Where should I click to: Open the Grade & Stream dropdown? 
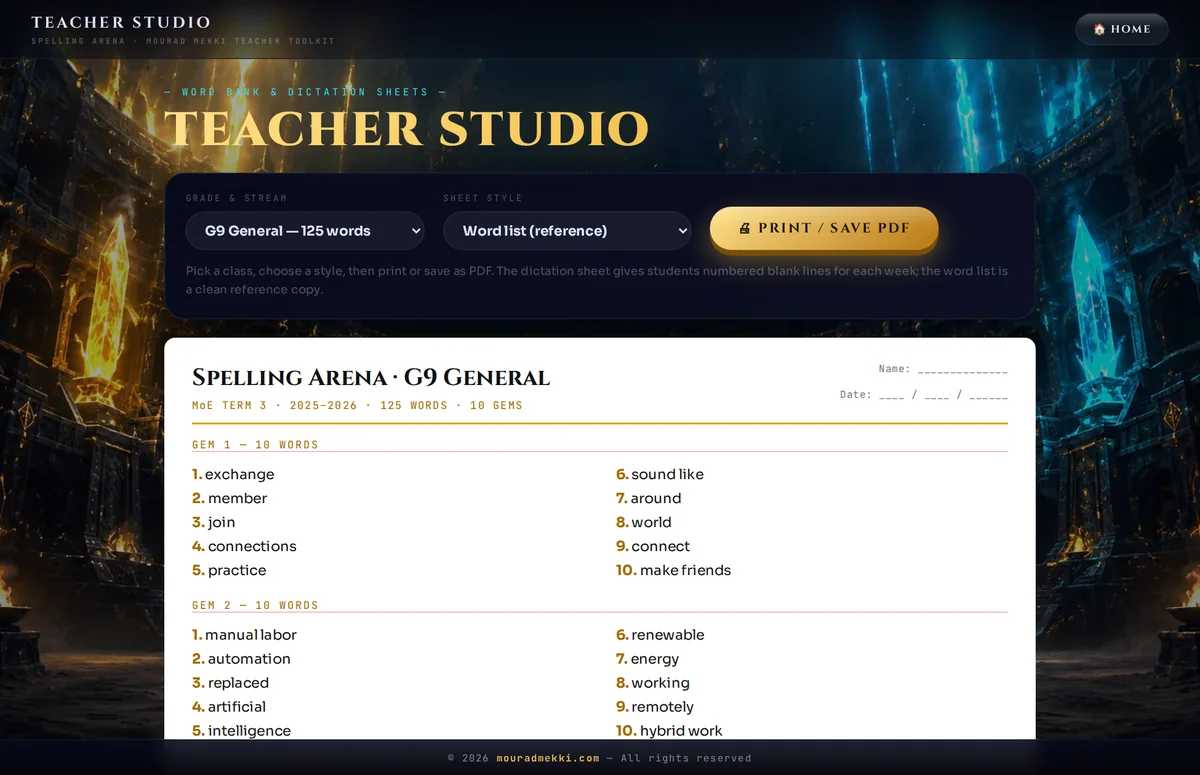[x=305, y=230]
